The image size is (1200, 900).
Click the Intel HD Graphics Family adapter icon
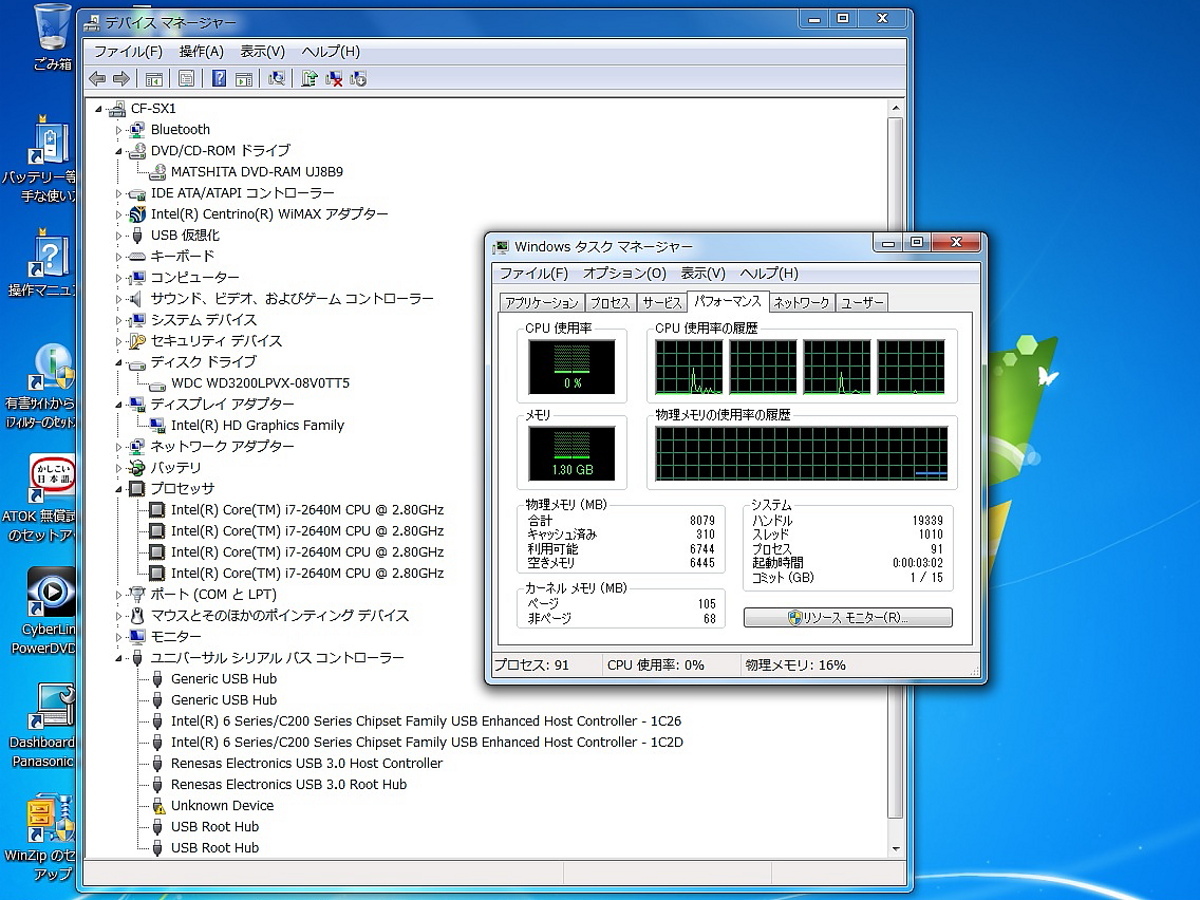click(157, 425)
